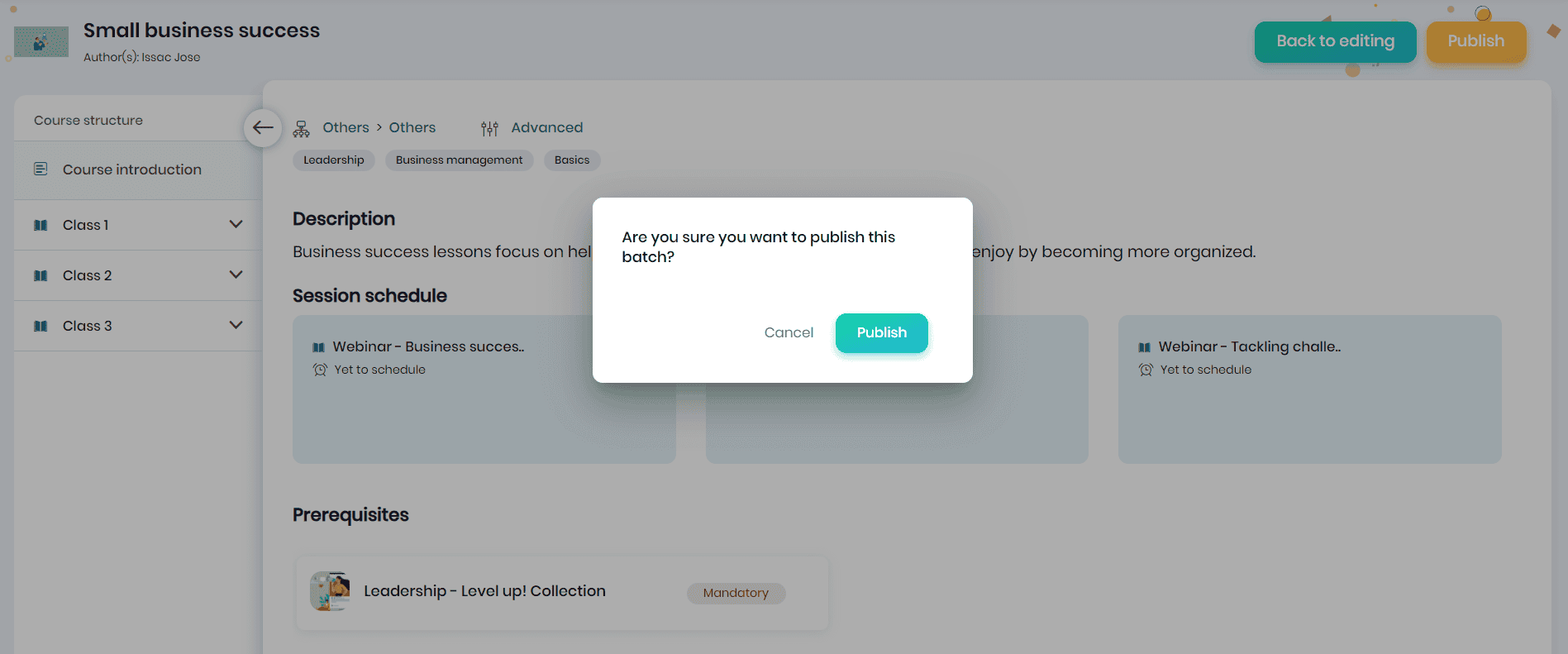Click the Class 2 book icon
Screen dimensions: 1568x654
click(41, 275)
